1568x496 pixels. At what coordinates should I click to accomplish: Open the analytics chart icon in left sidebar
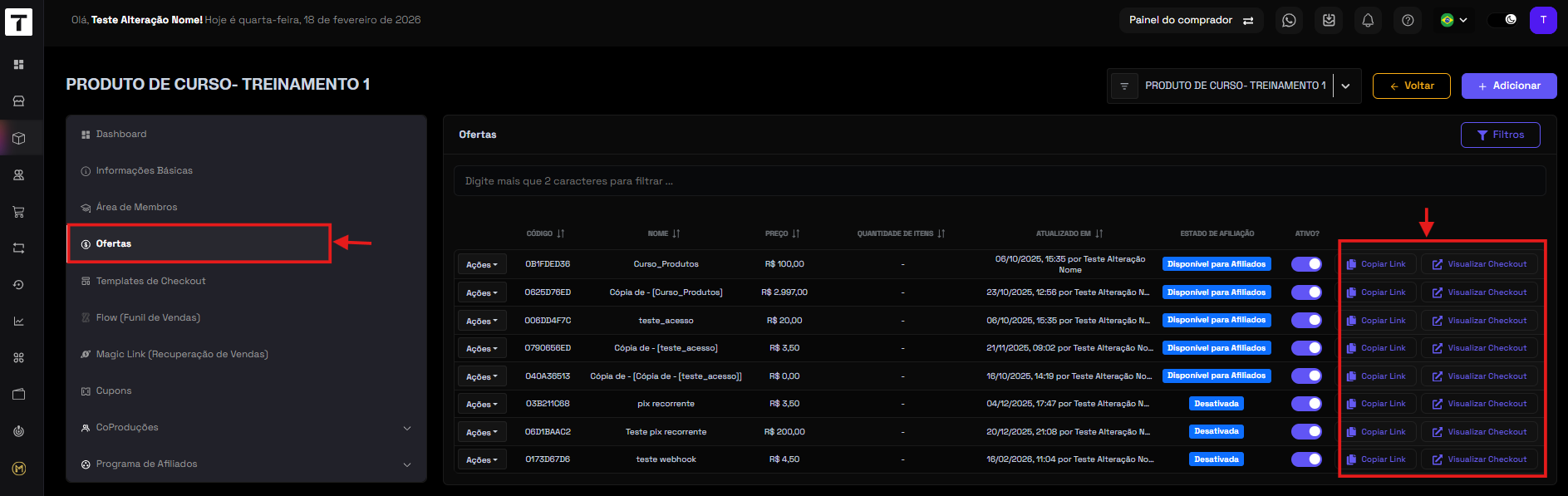pyautogui.click(x=18, y=322)
